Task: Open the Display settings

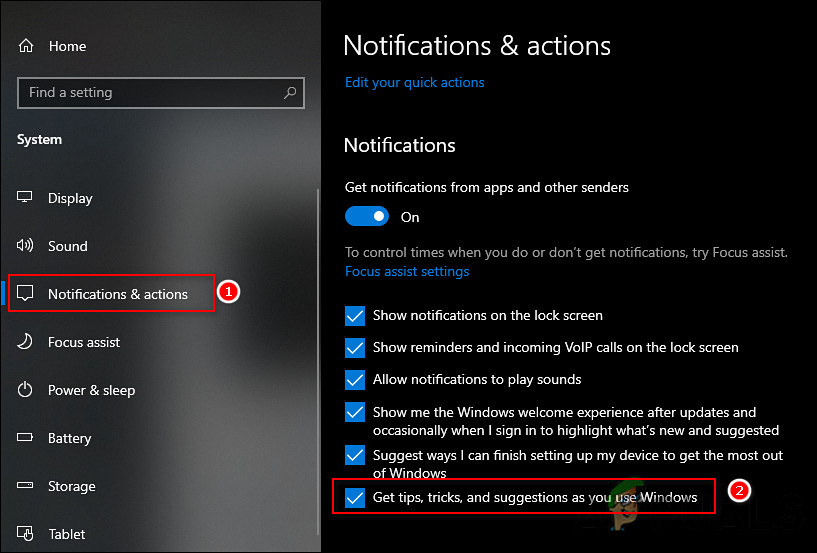Action: pos(70,198)
